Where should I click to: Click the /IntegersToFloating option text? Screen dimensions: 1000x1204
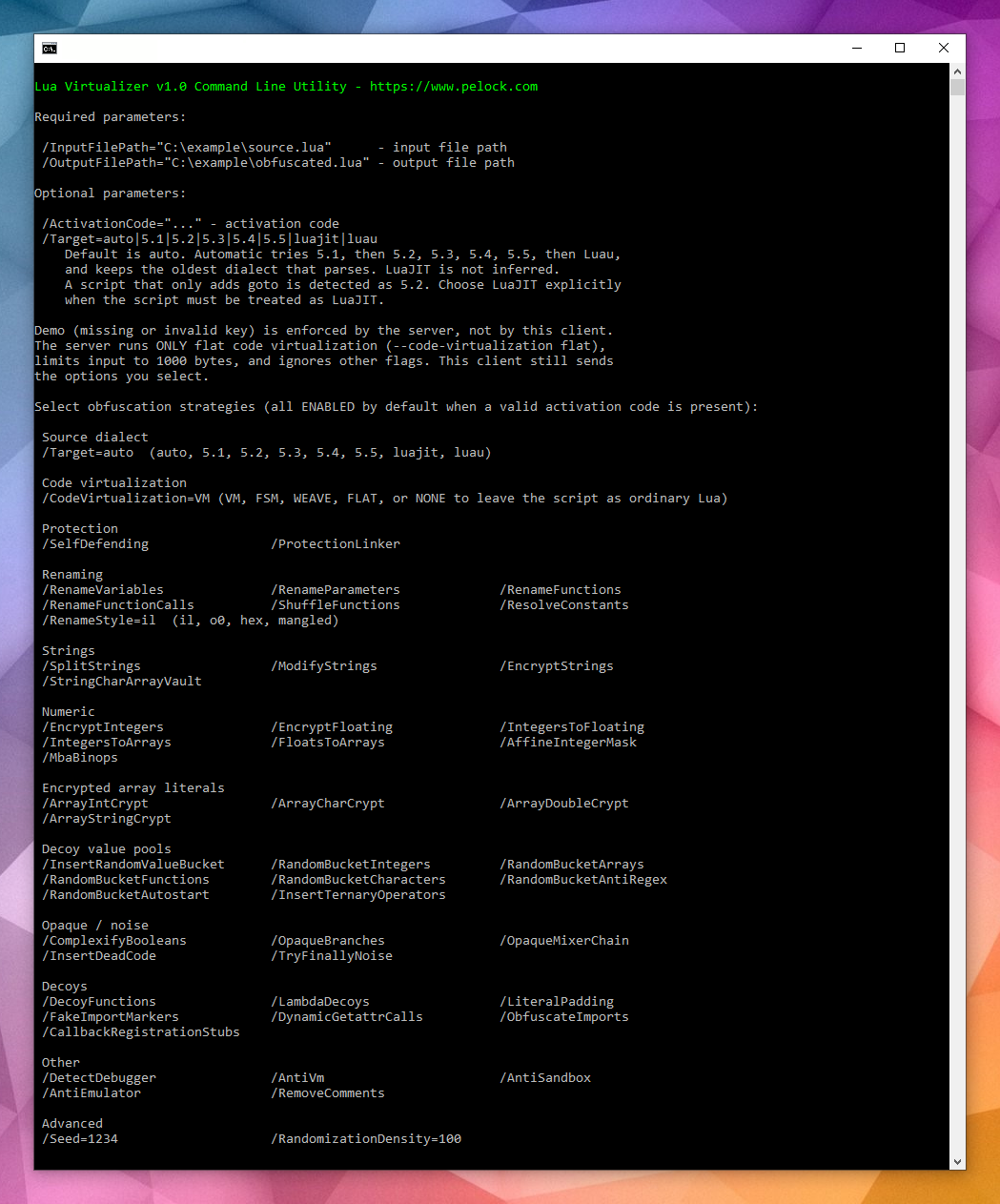click(x=572, y=727)
